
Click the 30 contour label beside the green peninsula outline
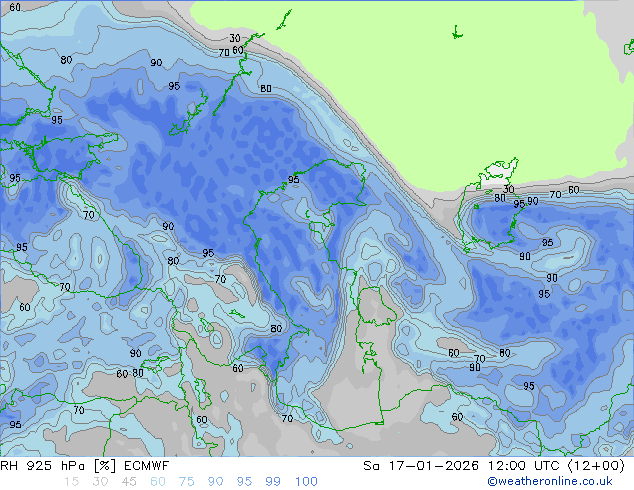click(x=508, y=189)
